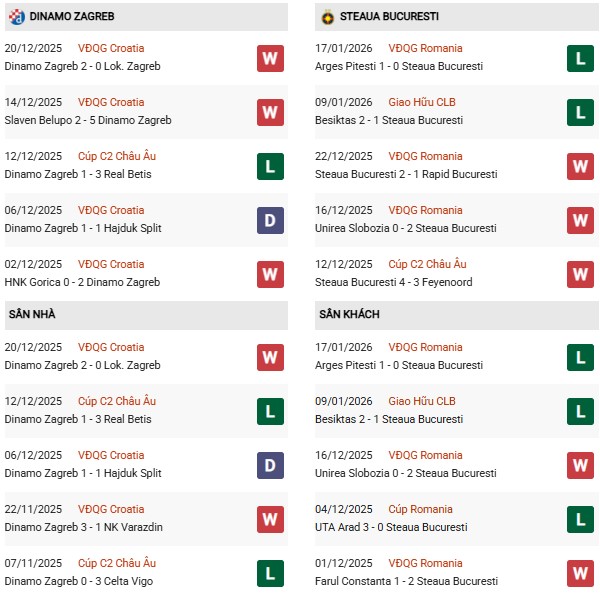Click L badge for Arges Pitesti vs Steaua
The height and width of the screenshot is (594, 600).
pos(580,58)
